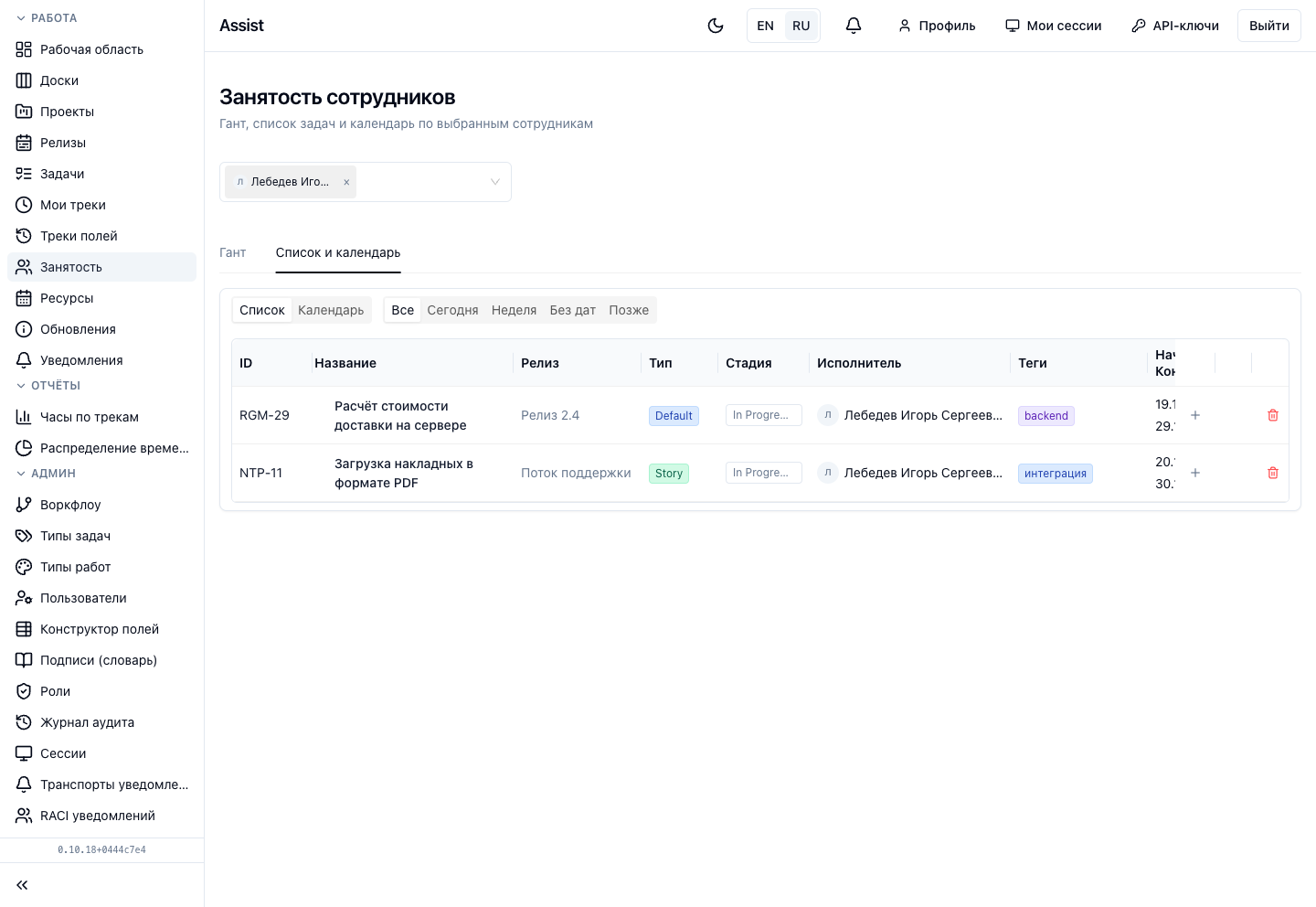This screenshot has width=1316, height=907.
Task: Open Доски in sidebar
Action: pyautogui.click(x=101, y=80)
